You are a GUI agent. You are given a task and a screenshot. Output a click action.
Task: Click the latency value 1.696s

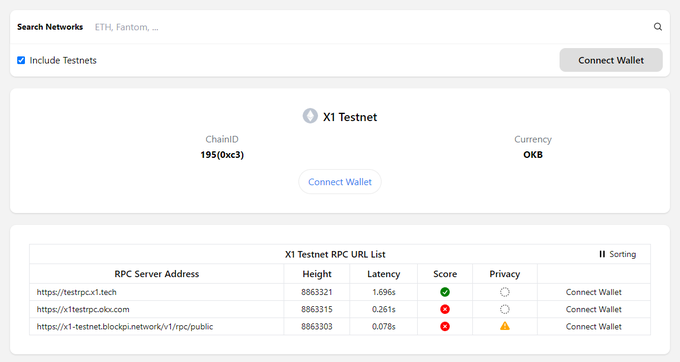click(x=383, y=292)
